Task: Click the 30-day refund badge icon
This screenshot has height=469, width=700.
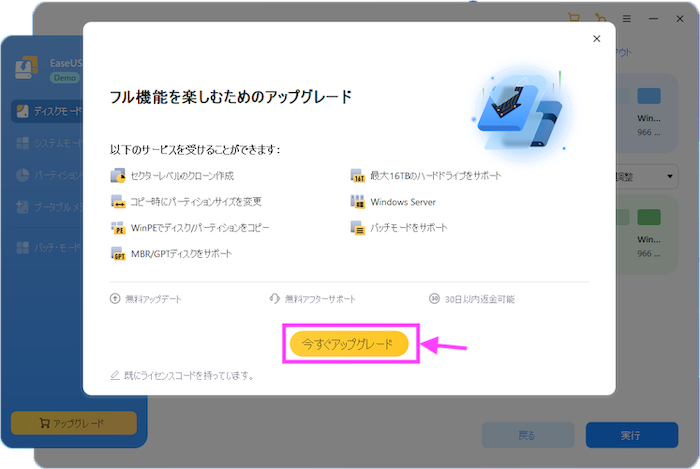Action: [x=434, y=299]
